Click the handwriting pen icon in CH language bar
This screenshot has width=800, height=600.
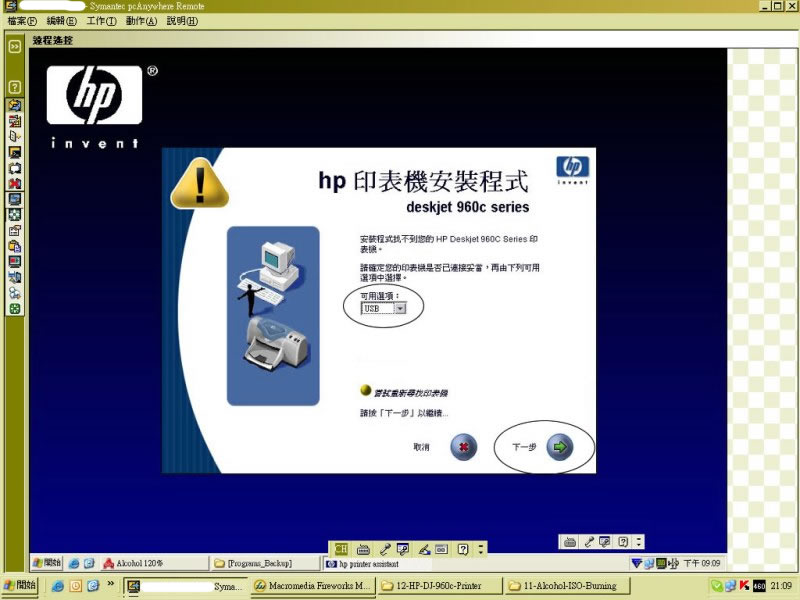click(423, 549)
